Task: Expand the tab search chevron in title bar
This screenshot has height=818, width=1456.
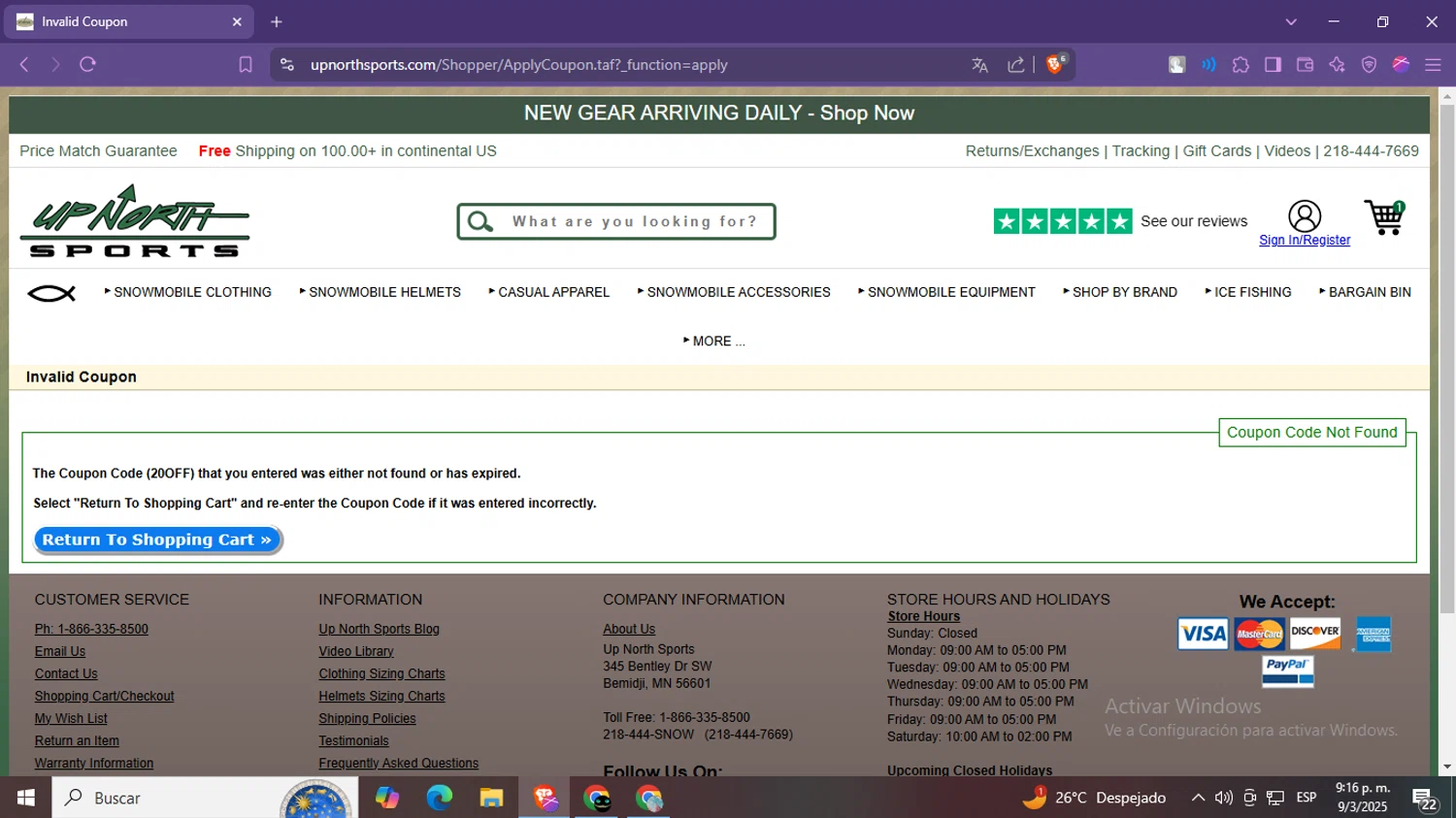Action: click(x=1291, y=21)
